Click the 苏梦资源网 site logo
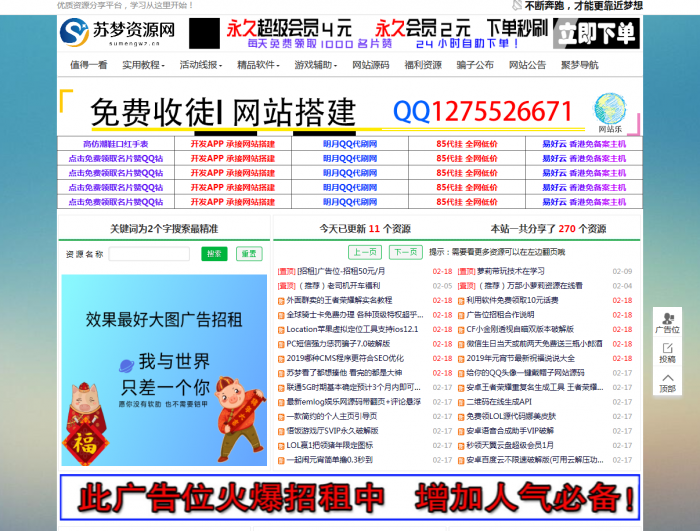Viewport: 700px width, 531px height. 118,34
